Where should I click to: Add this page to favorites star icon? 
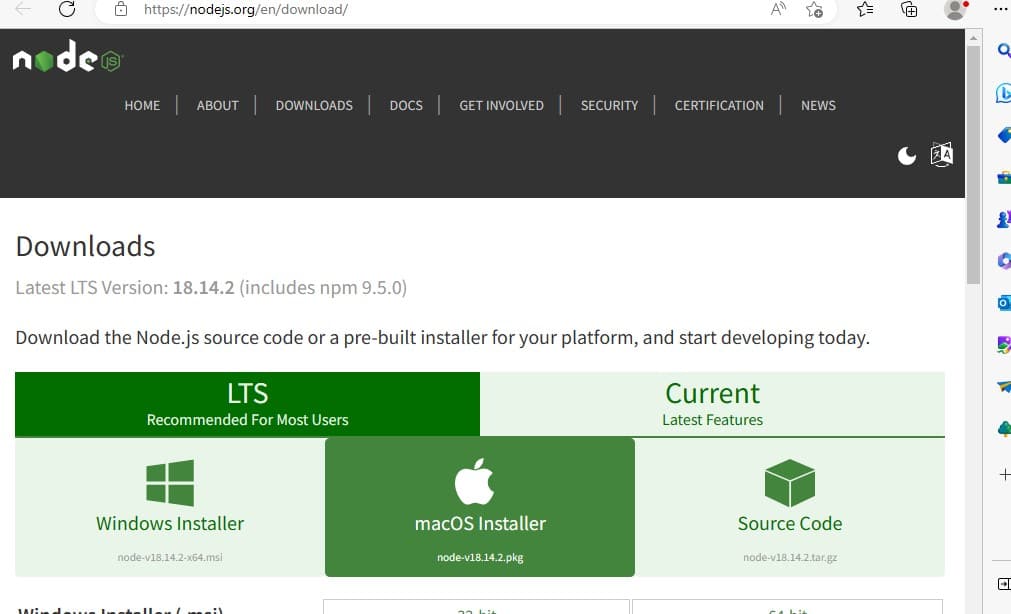[814, 9]
